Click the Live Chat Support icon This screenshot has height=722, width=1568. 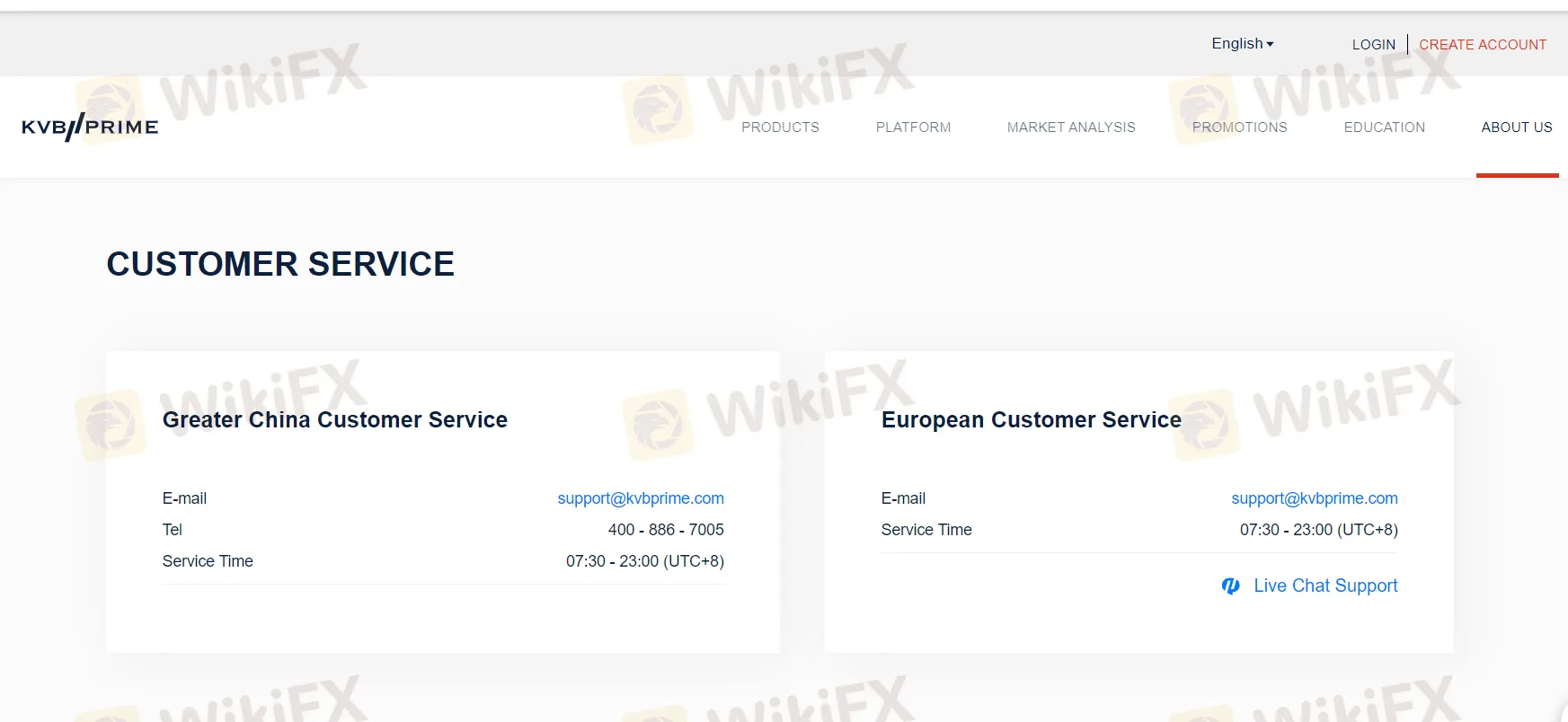click(1230, 586)
